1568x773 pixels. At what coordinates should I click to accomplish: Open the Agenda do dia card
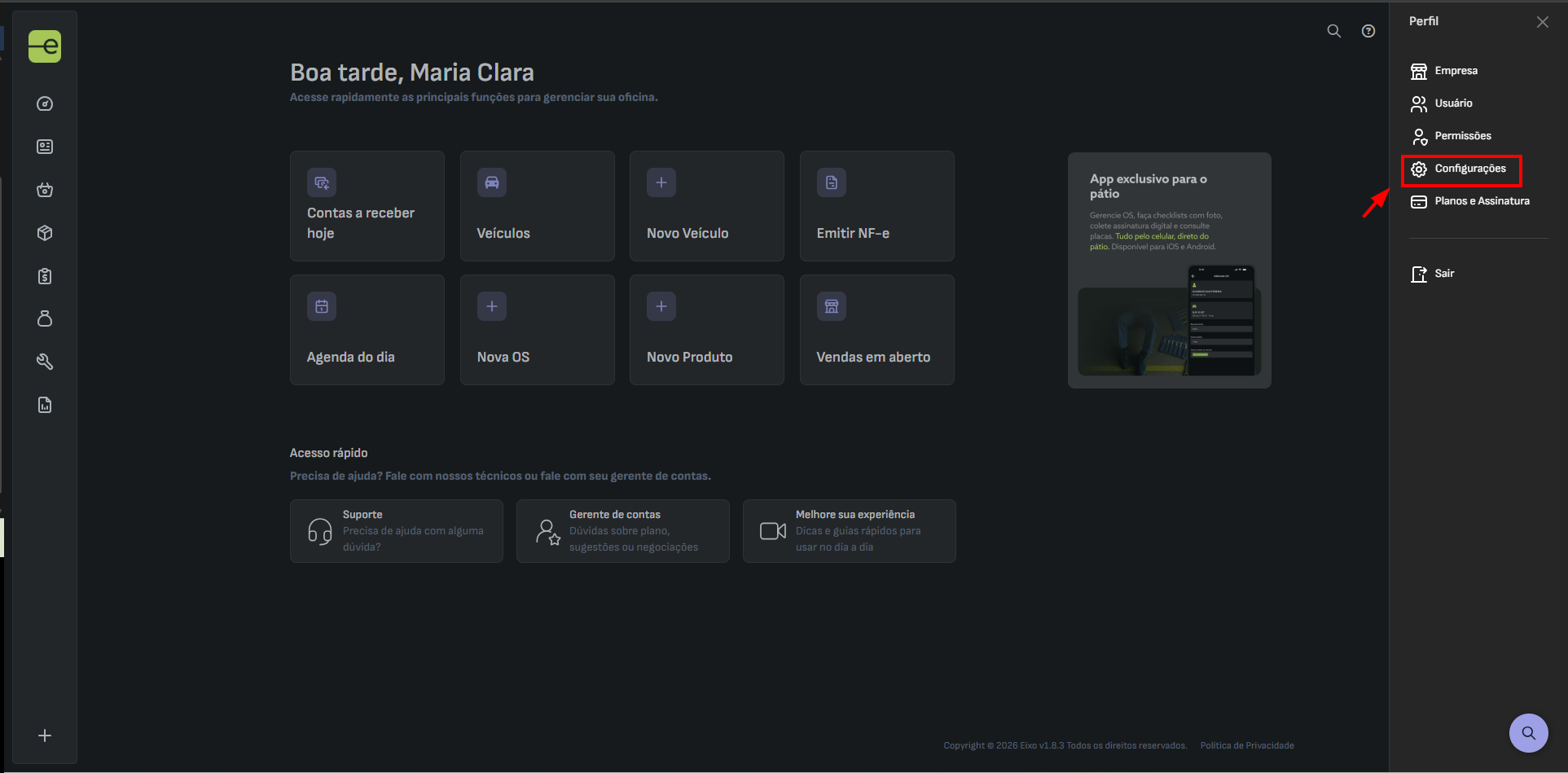pyautogui.click(x=367, y=330)
